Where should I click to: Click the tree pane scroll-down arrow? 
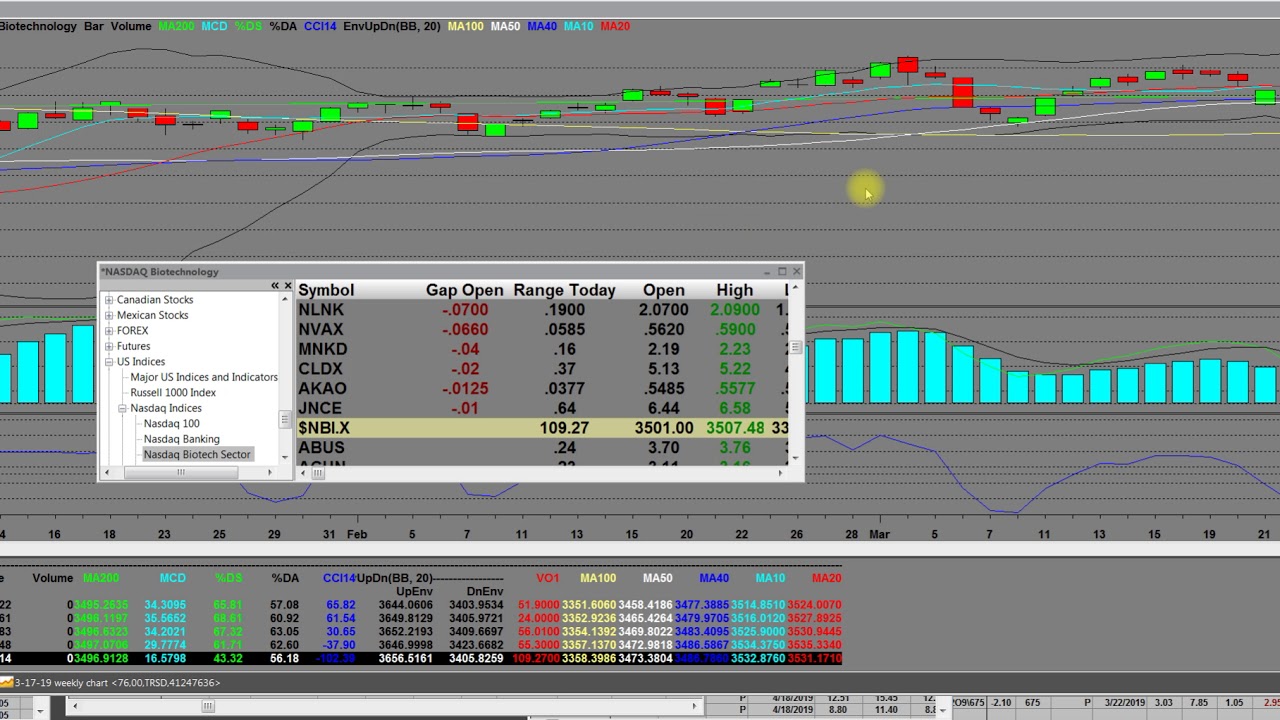point(285,457)
